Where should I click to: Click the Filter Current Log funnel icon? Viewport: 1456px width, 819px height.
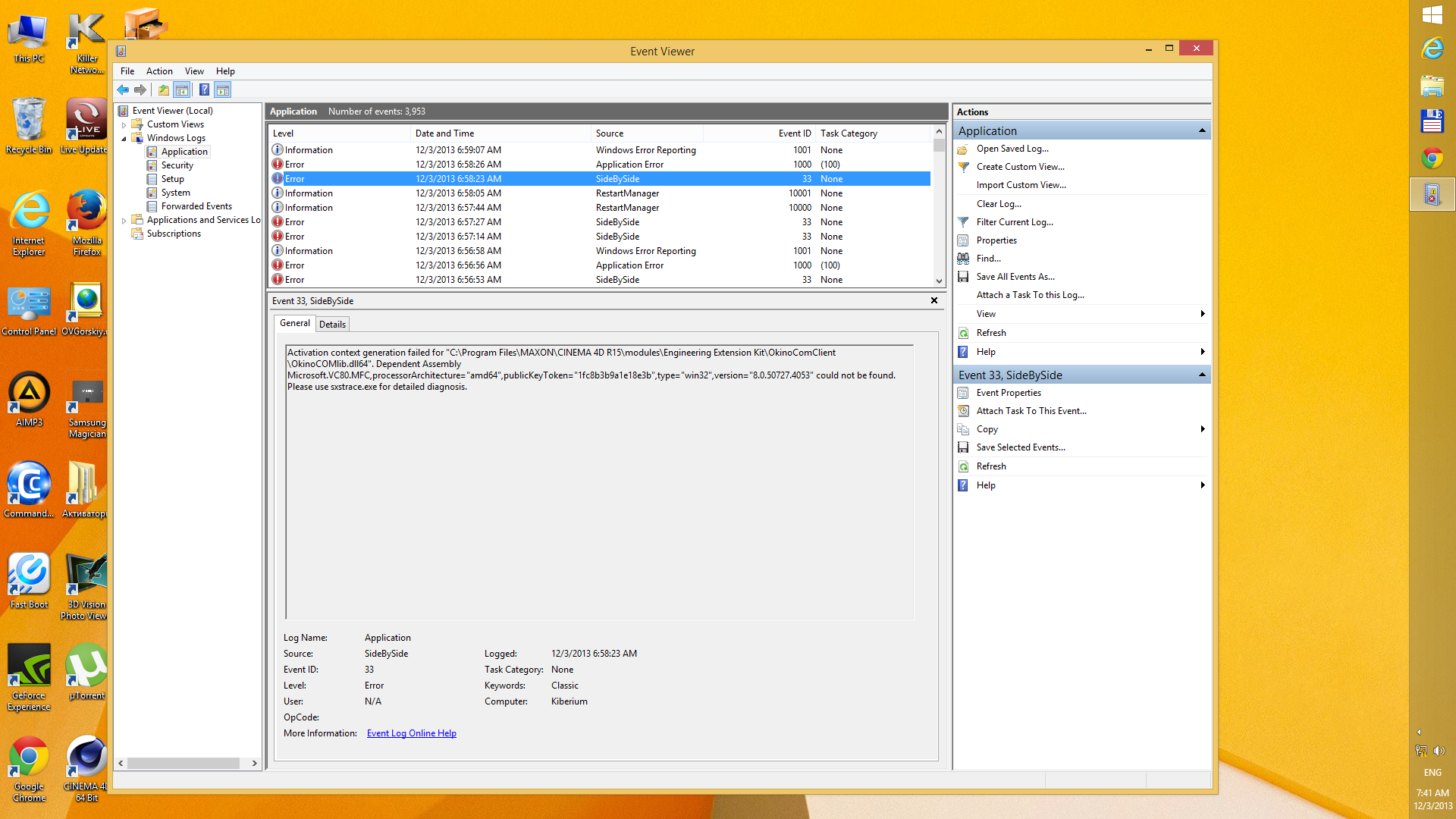pyautogui.click(x=963, y=222)
